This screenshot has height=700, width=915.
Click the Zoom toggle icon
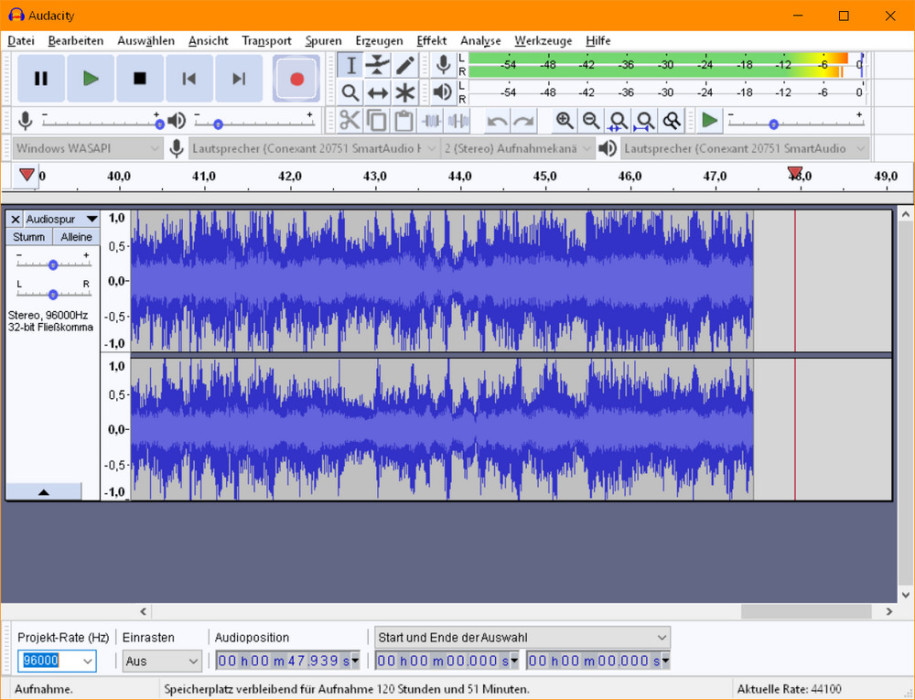672,121
